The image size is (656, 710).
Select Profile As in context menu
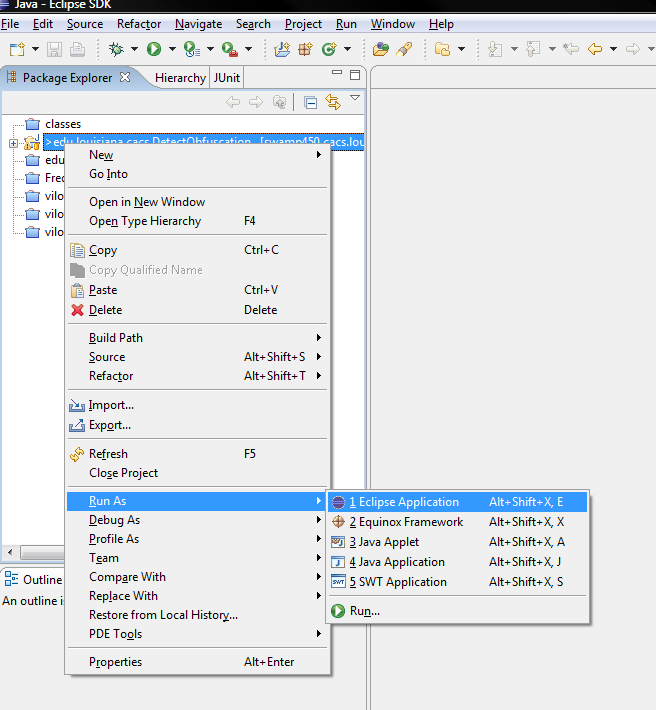197,539
